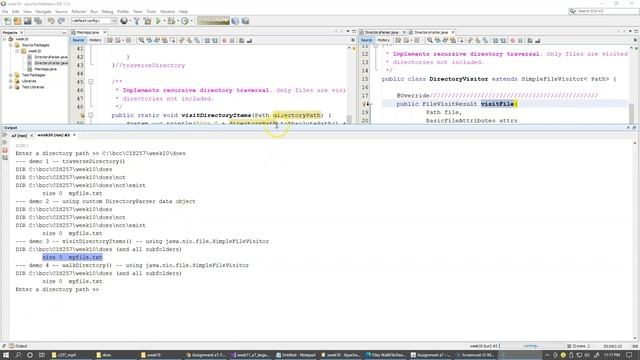Click Next Bookmark icon in MainApp editor toolbar
Viewport: 640px width, 360px height.
pos(189,40)
